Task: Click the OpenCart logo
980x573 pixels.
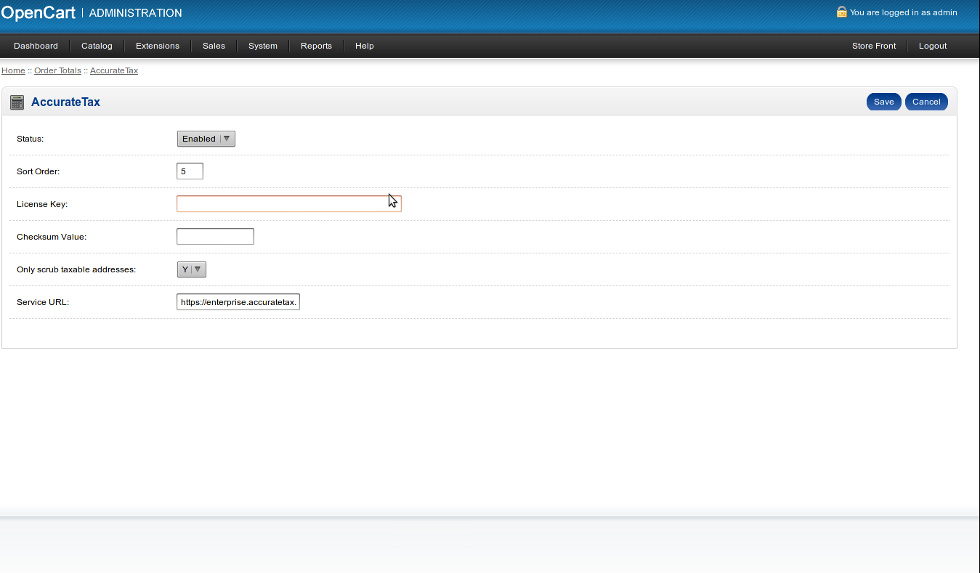Action: click(38, 13)
